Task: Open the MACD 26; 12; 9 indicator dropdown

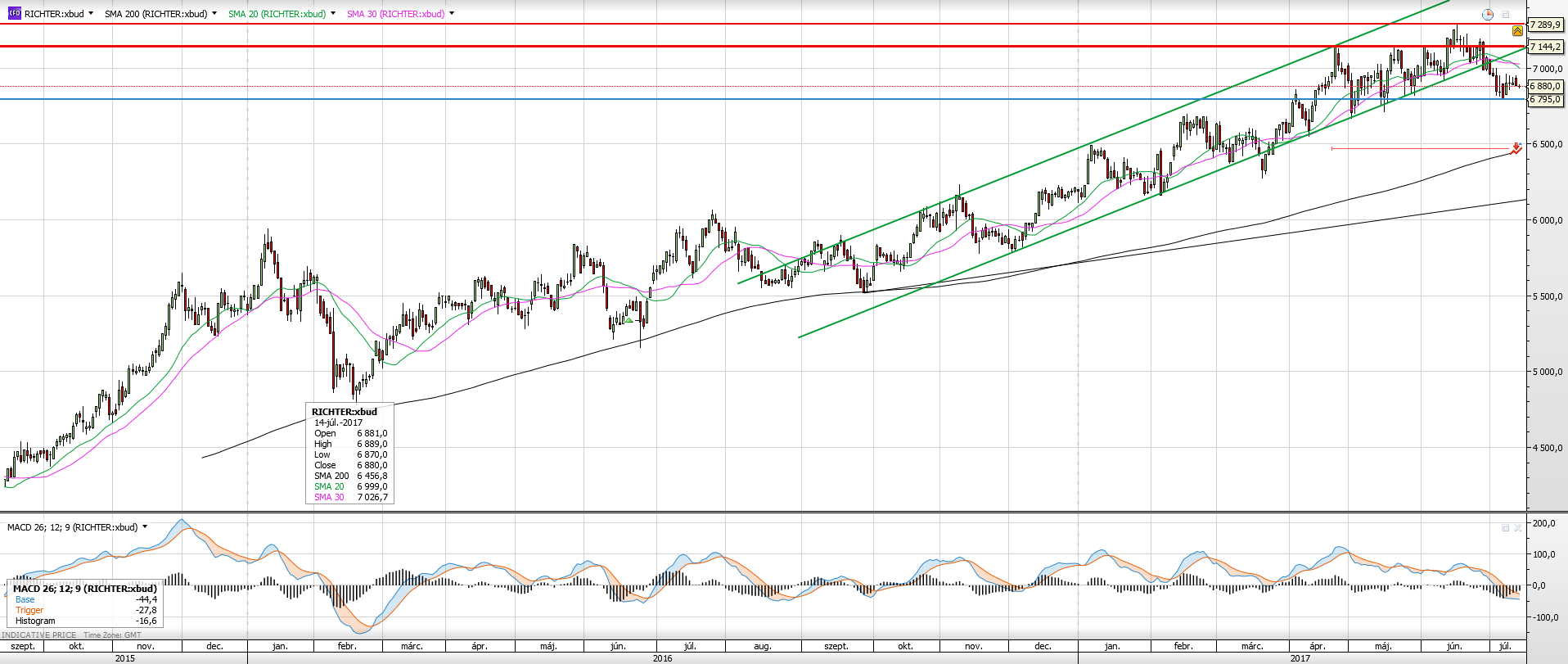Action: point(145,527)
